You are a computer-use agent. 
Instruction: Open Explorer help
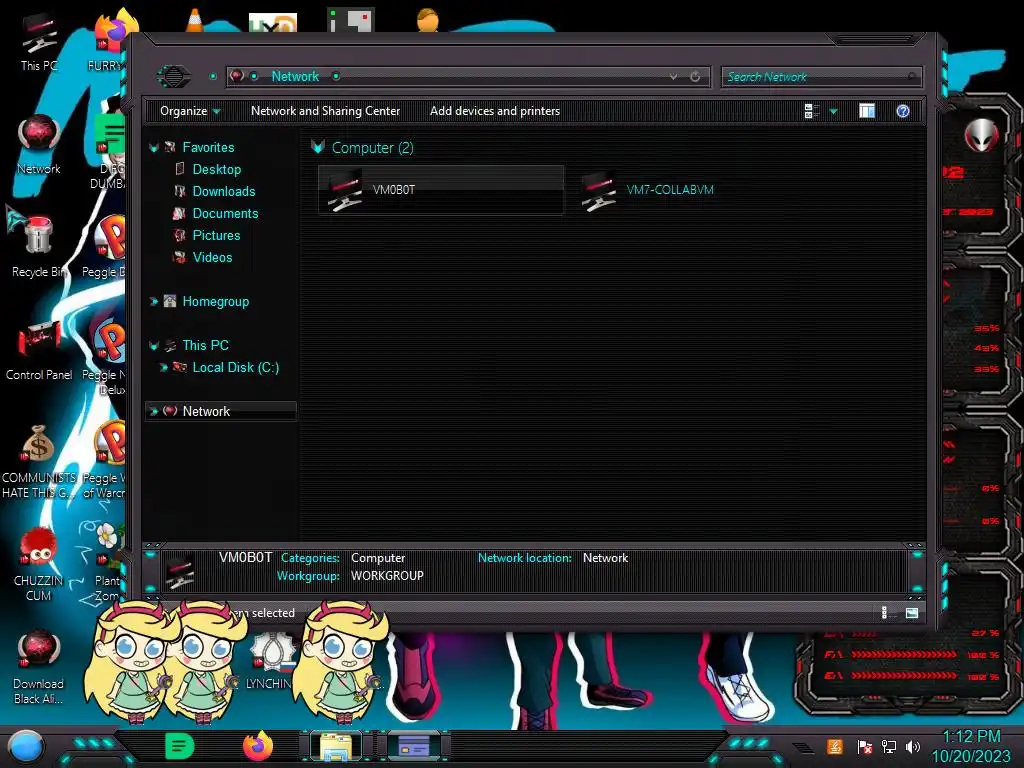pyautogui.click(x=903, y=111)
